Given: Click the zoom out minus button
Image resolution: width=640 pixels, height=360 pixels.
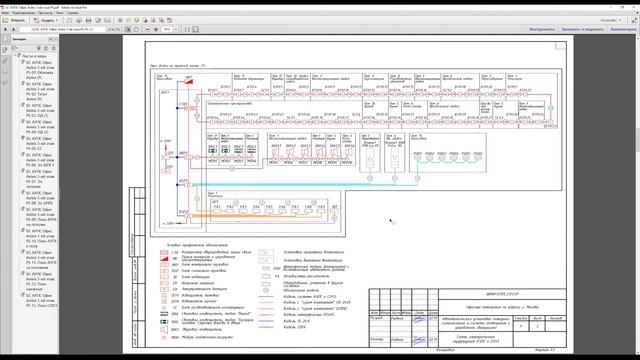Looking at the screenshot, I should coord(148,29).
